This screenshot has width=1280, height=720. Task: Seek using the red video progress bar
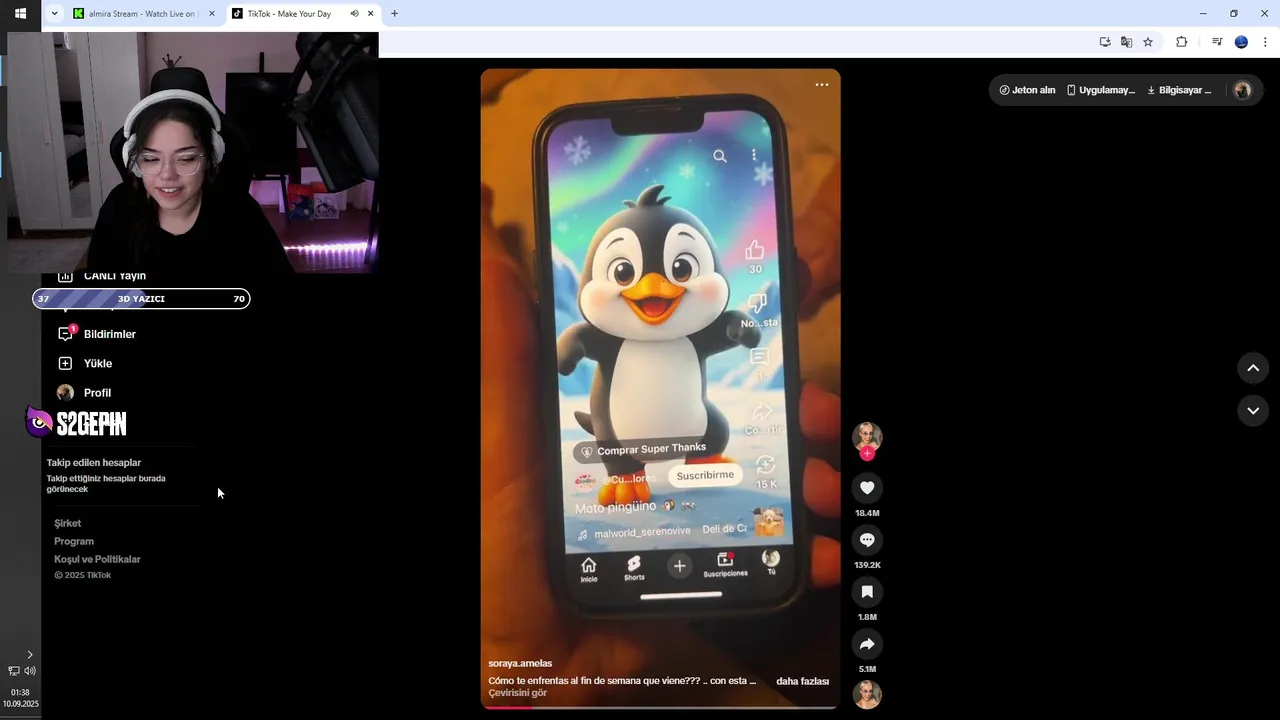[660, 708]
